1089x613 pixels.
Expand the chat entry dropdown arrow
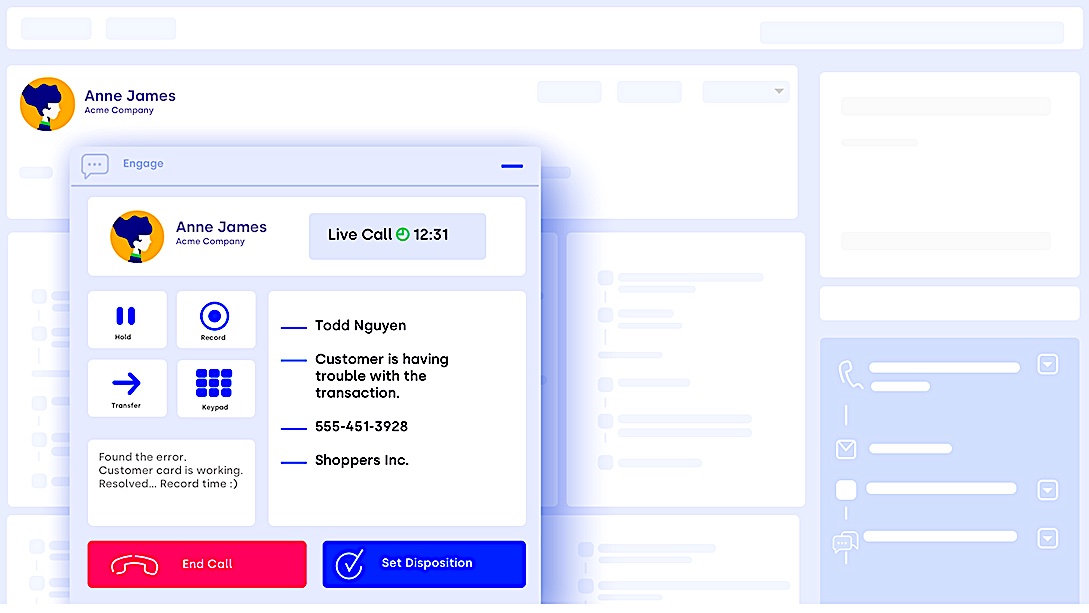pos(1047,538)
